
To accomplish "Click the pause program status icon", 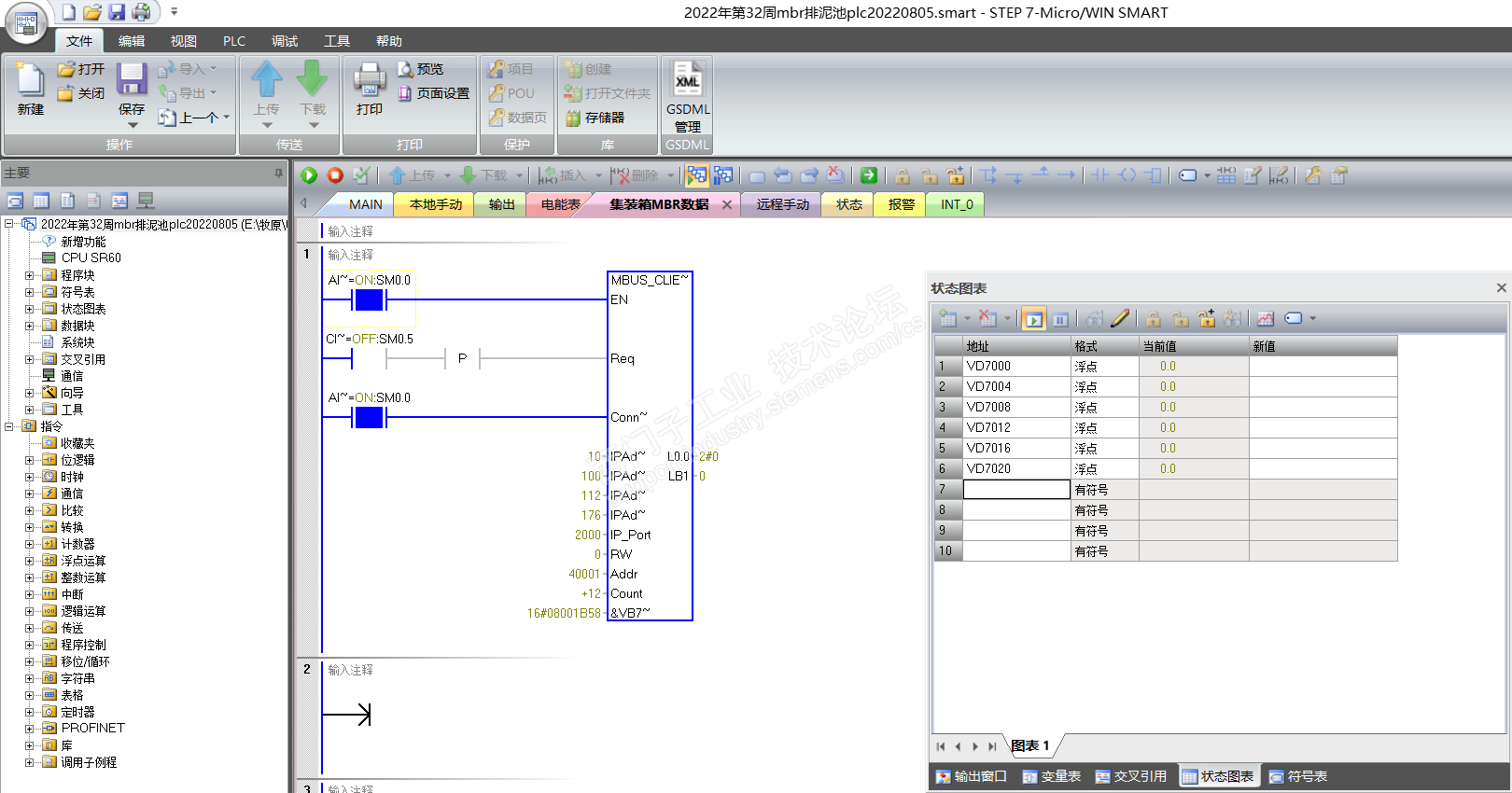I will pyautogui.click(x=723, y=175).
